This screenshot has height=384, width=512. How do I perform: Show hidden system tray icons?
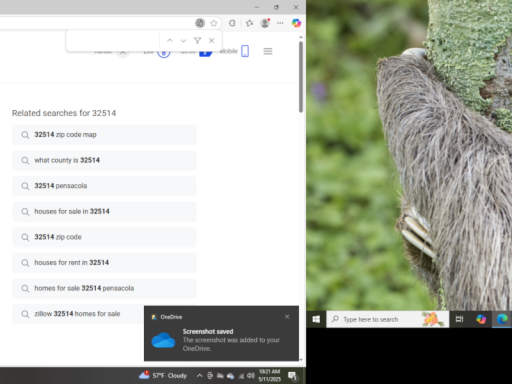point(199,376)
